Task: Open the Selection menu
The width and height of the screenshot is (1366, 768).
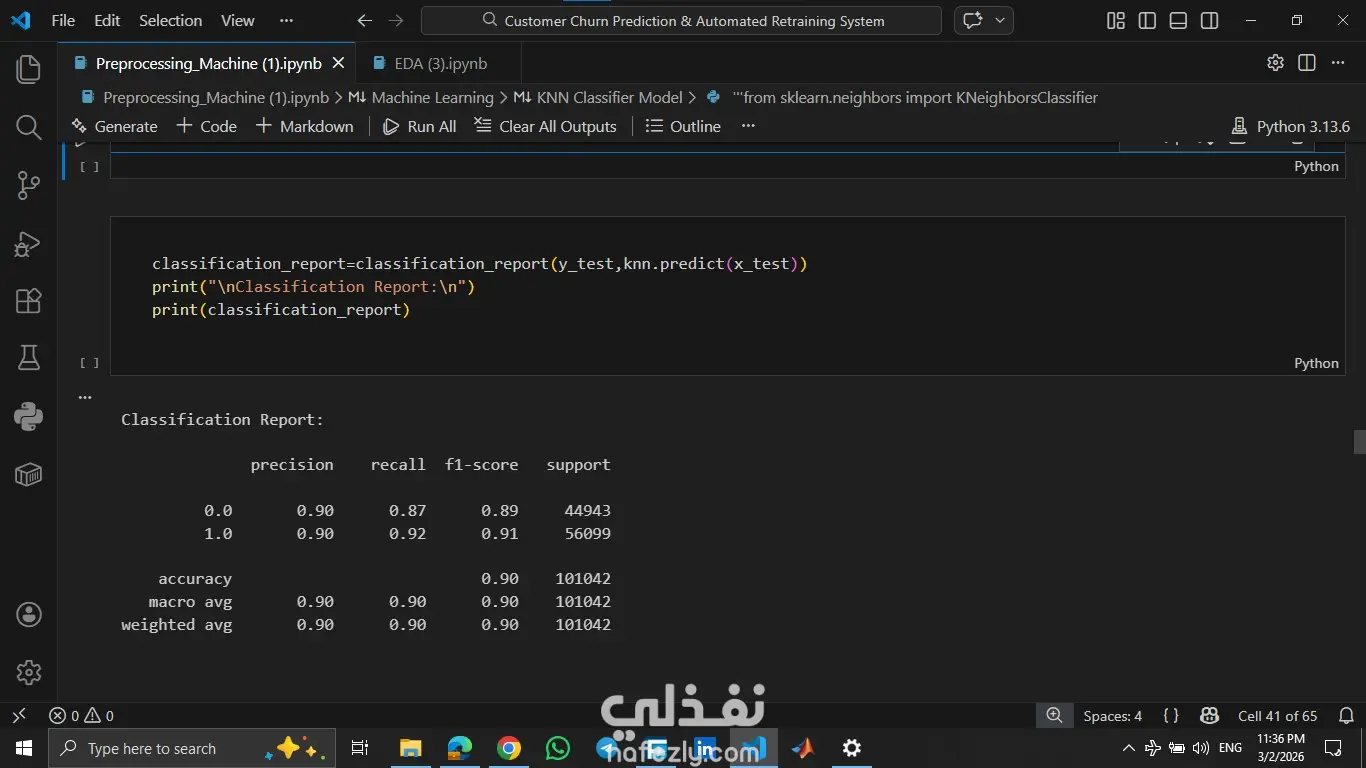Action: click(170, 20)
